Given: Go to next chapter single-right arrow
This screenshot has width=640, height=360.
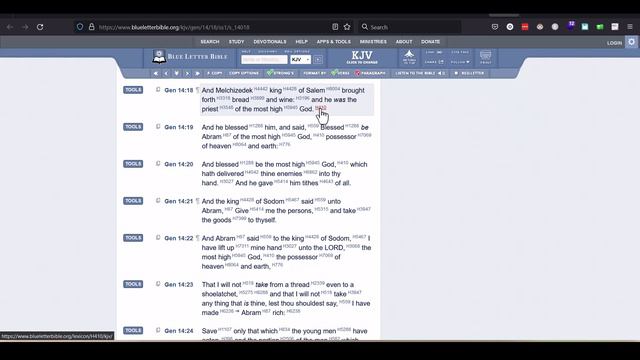Looking at the screenshot, I should pos(187,73).
